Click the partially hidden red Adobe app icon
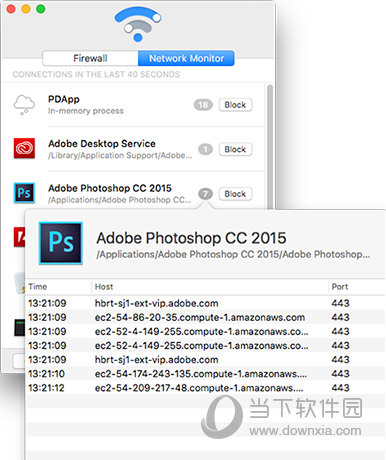The height and width of the screenshot is (460, 386). (x=19, y=237)
